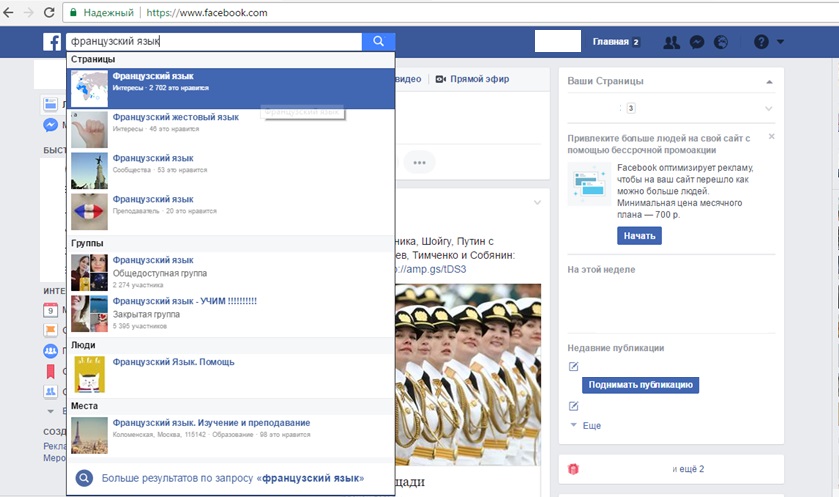Open News Feed icon in left sidebar

pos(50,104)
